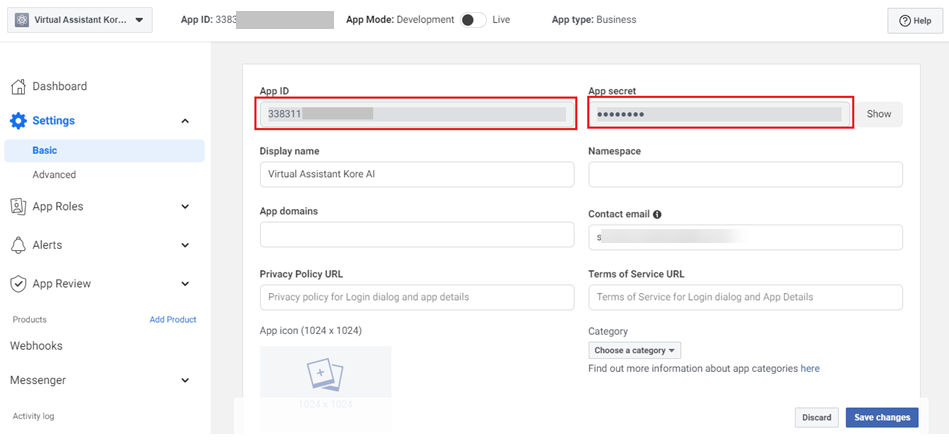Select the Basic settings item
Screen dimensions: 949x445
point(45,151)
